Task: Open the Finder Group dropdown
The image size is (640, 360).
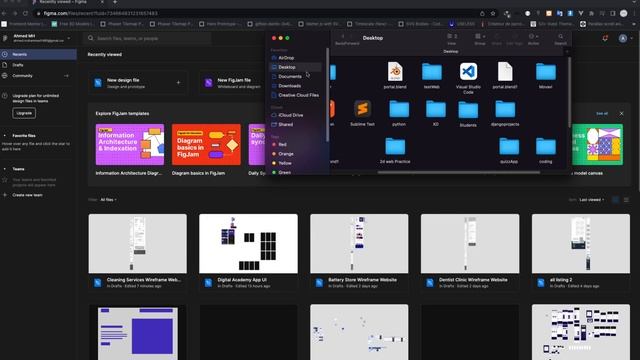Action: [480, 37]
